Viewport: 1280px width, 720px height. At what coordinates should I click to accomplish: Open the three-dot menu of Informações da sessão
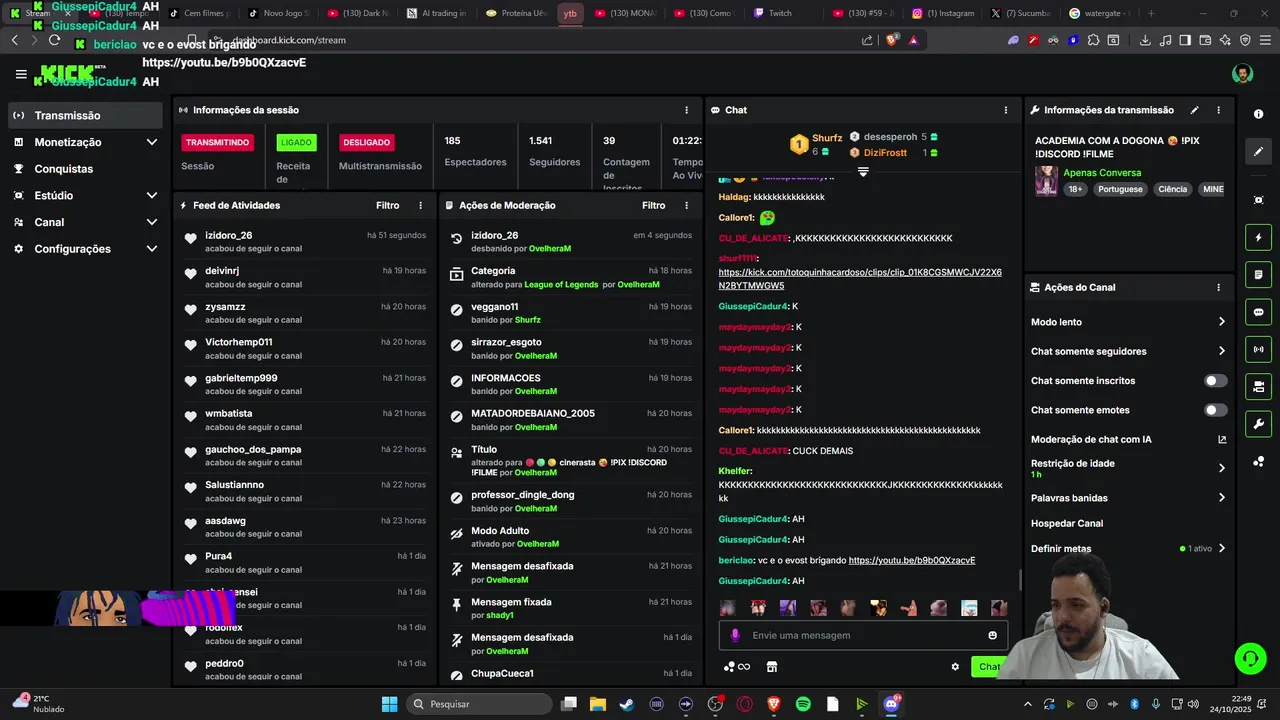click(x=686, y=110)
